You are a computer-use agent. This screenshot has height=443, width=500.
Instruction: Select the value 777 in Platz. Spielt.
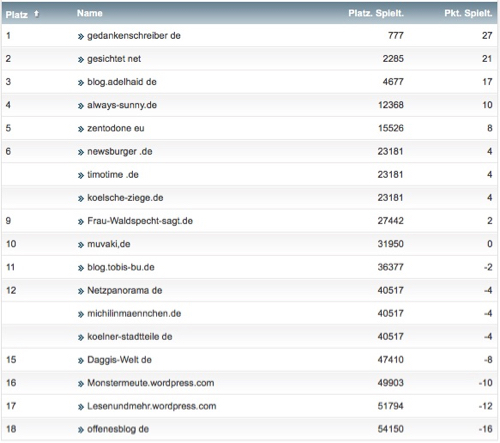click(396, 36)
